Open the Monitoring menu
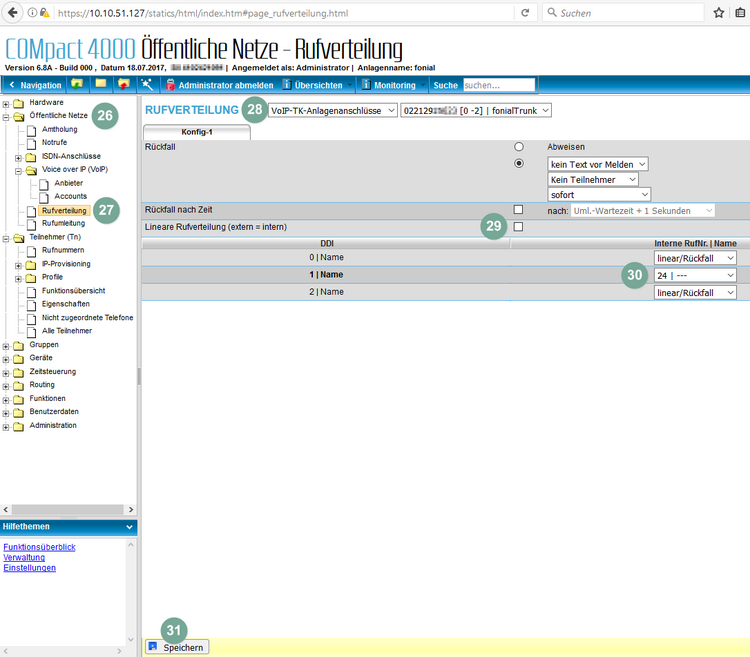750x657 pixels. click(x=394, y=85)
